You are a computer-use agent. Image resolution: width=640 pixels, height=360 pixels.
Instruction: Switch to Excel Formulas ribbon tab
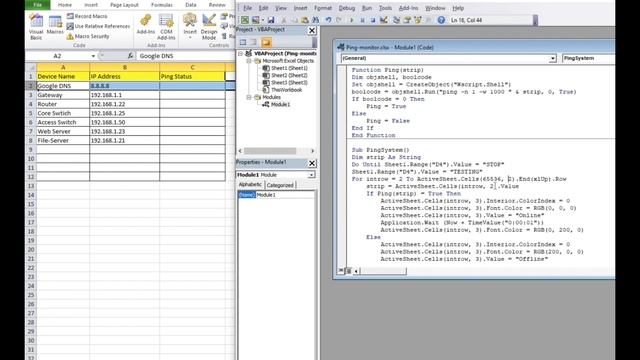pyautogui.click(x=162, y=5)
